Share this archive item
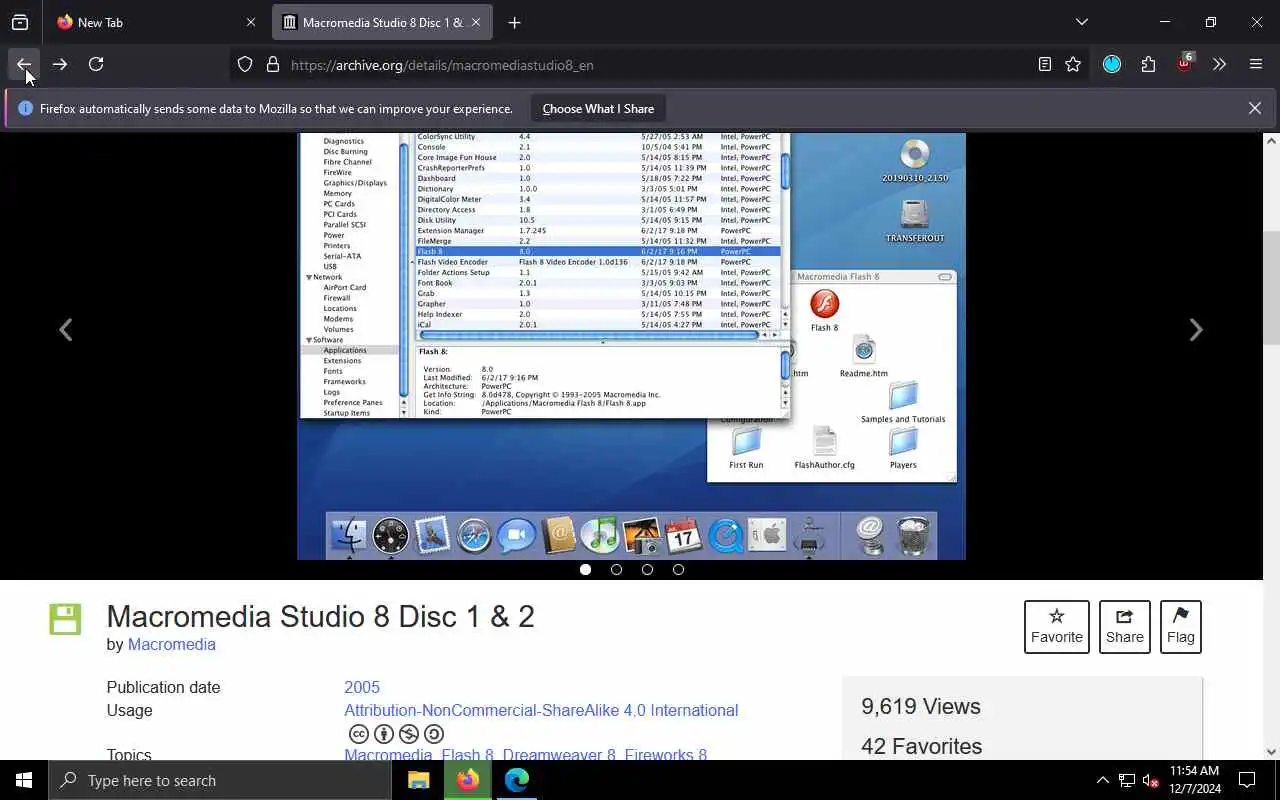 click(x=1124, y=627)
